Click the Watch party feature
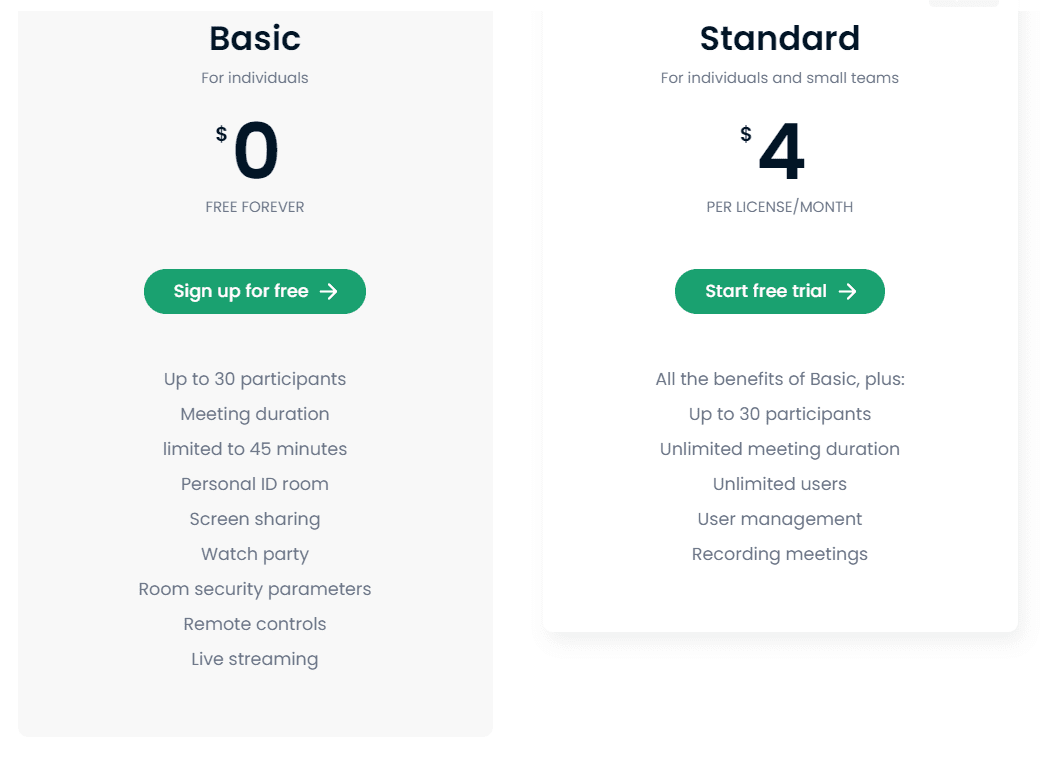 tap(255, 554)
